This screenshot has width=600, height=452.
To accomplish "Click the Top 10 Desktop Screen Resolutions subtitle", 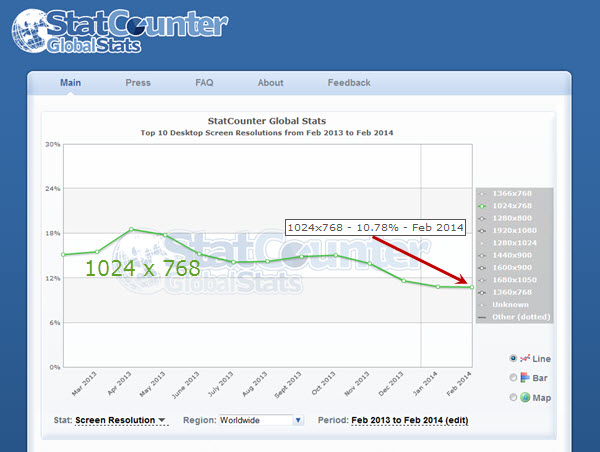I will (267, 133).
